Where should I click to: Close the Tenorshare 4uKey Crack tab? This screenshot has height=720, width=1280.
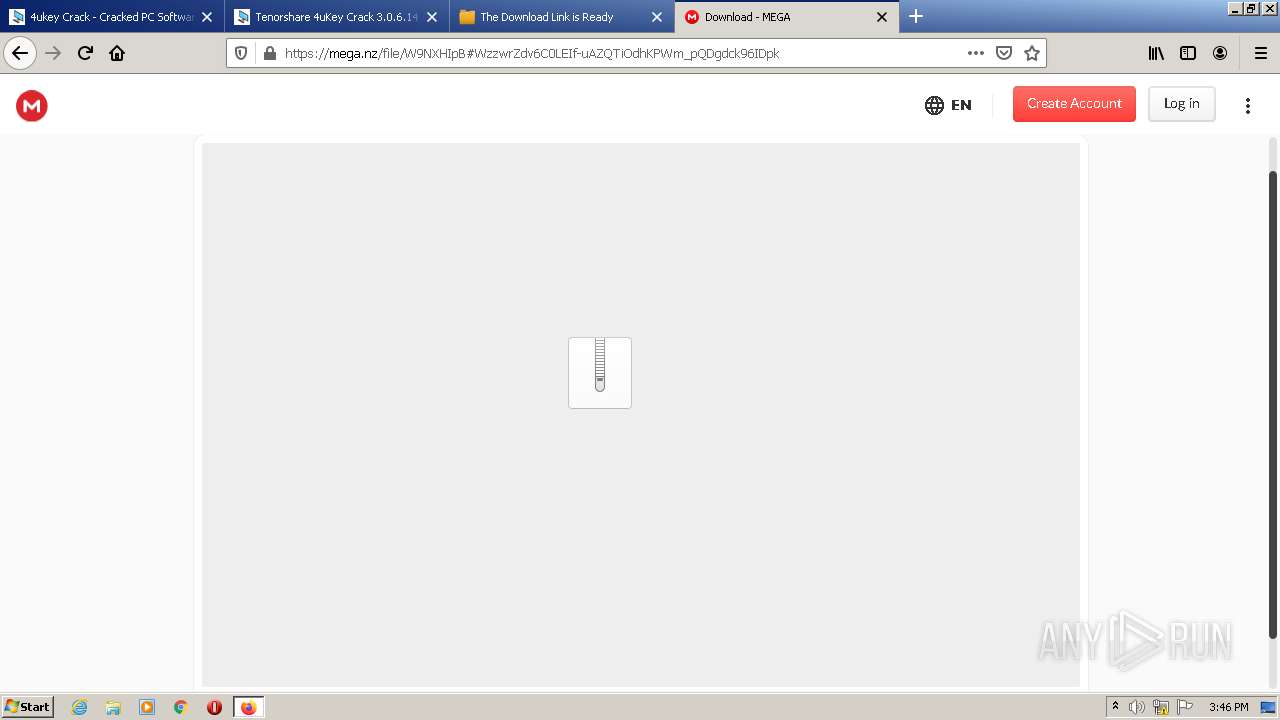point(432,17)
